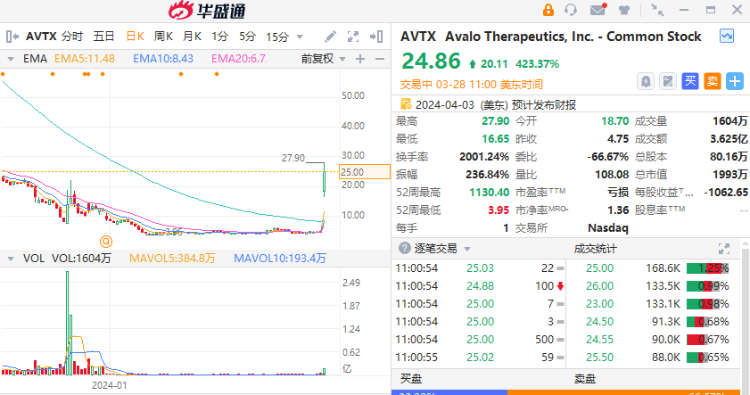Add AVTX with blue plus icon
The width and height of the screenshot is (750, 395).
735,81
